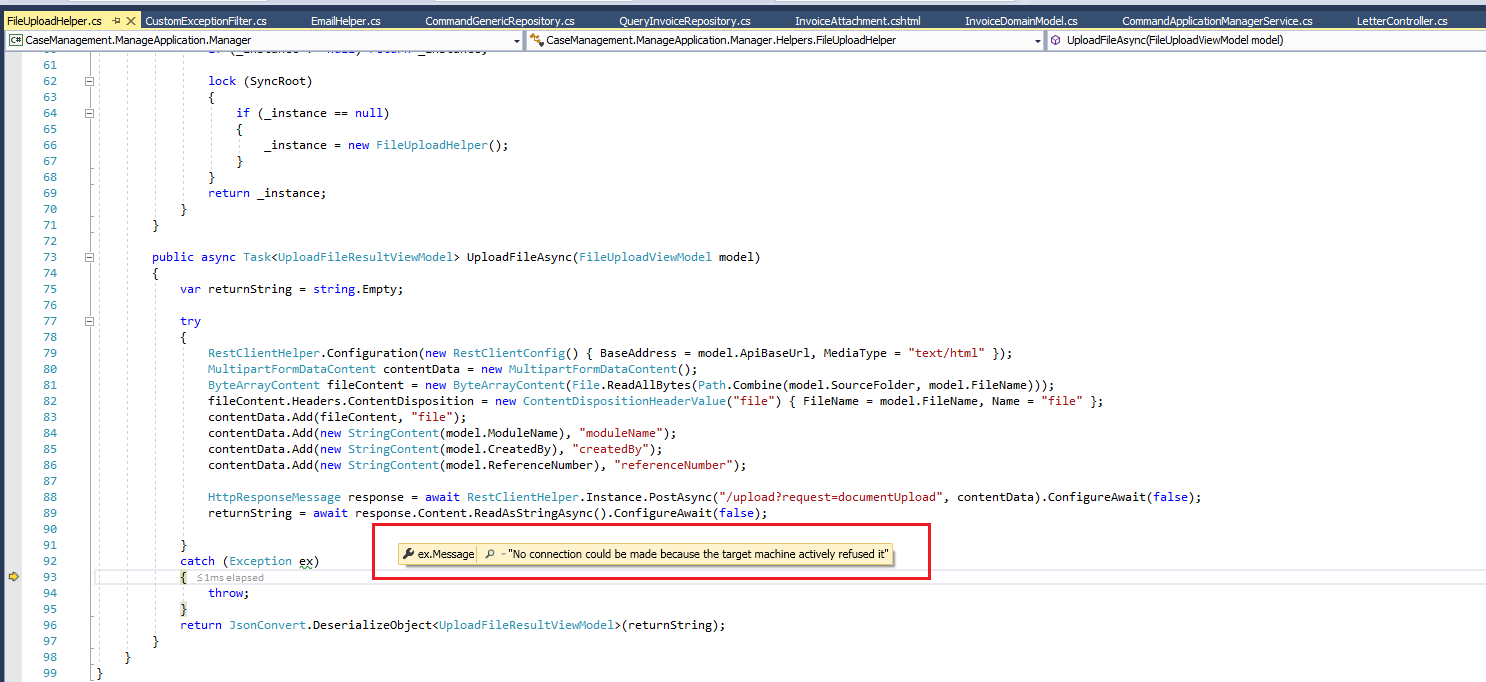This screenshot has width=1486, height=682.
Task: Select the ex.Message name in datatip
Action: (445, 554)
